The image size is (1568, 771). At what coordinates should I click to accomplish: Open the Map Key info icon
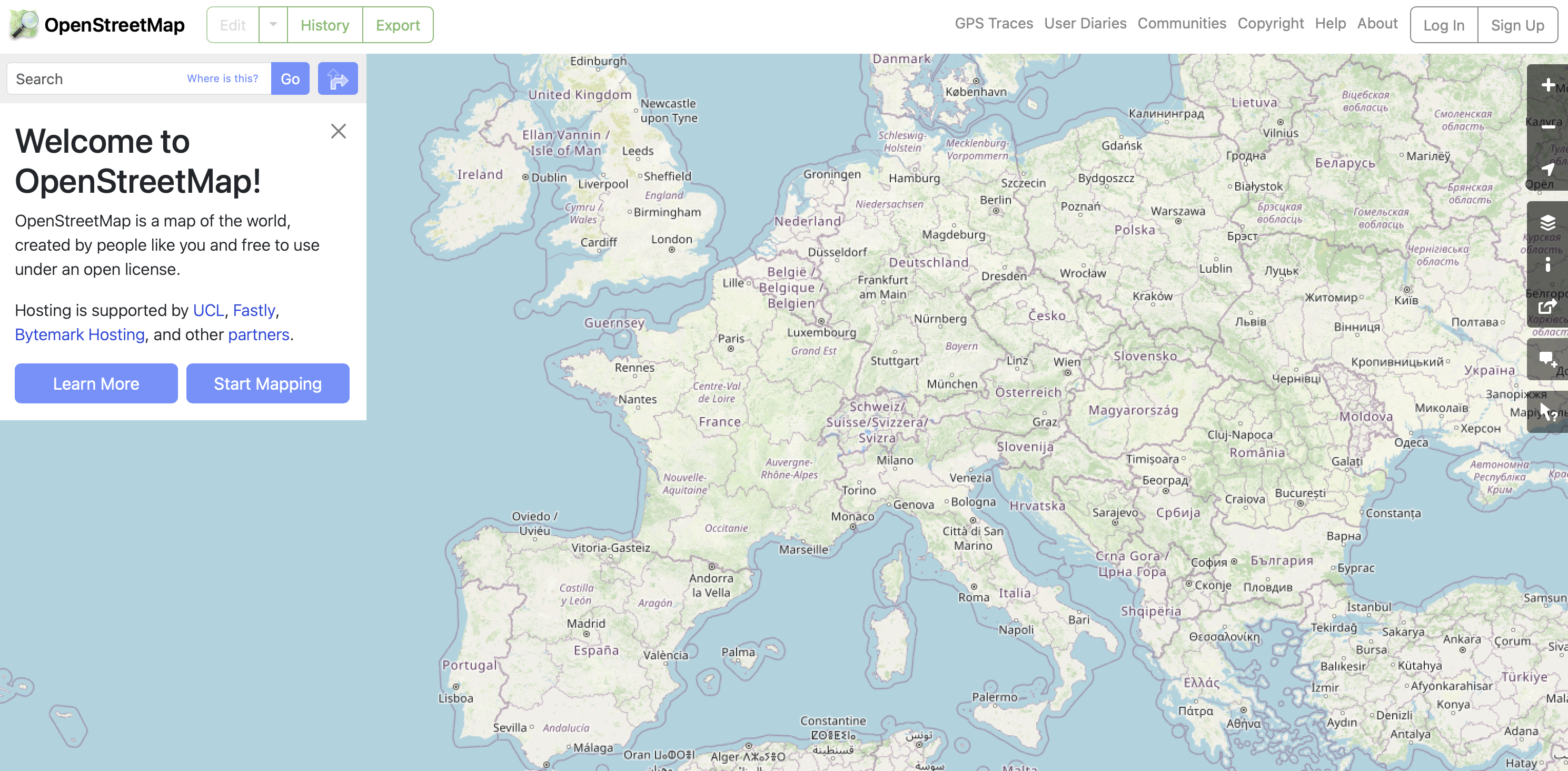click(1547, 264)
